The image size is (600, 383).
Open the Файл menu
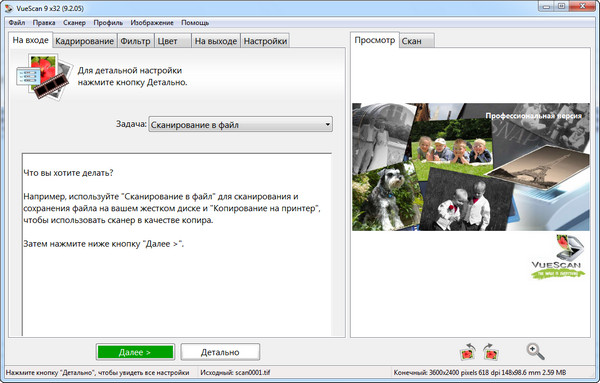pyautogui.click(x=17, y=23)
